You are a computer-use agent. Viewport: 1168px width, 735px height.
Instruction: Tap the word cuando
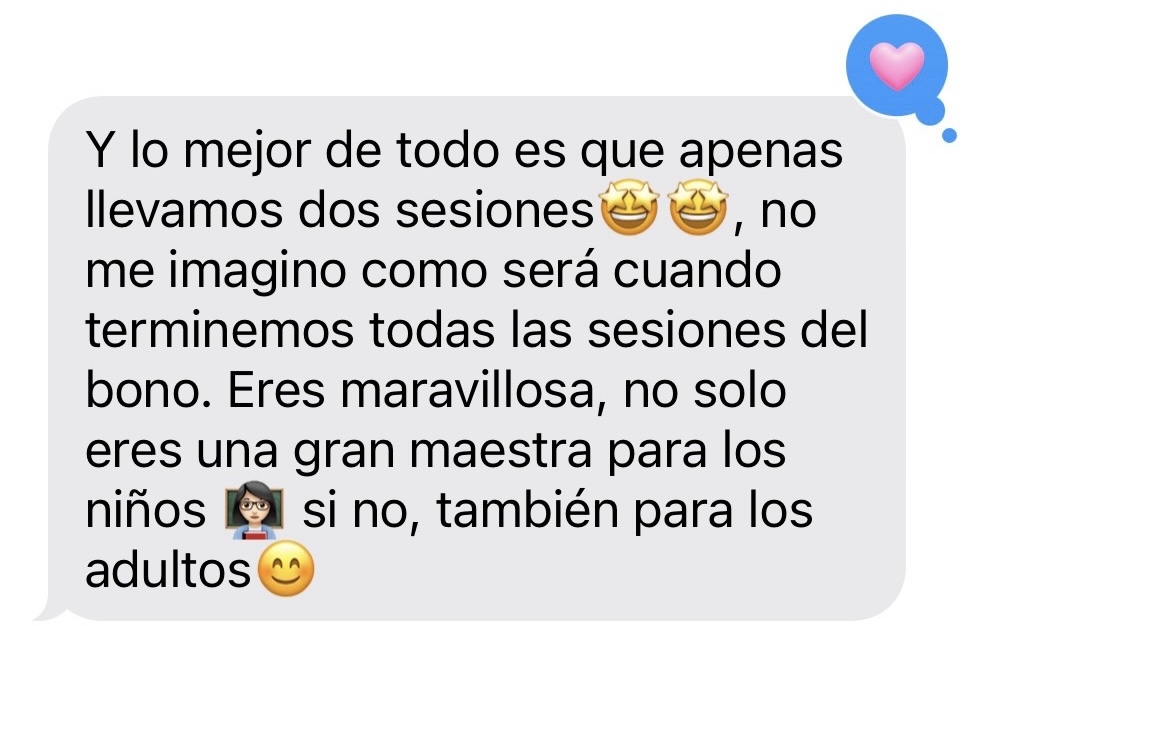coord(697,270)
